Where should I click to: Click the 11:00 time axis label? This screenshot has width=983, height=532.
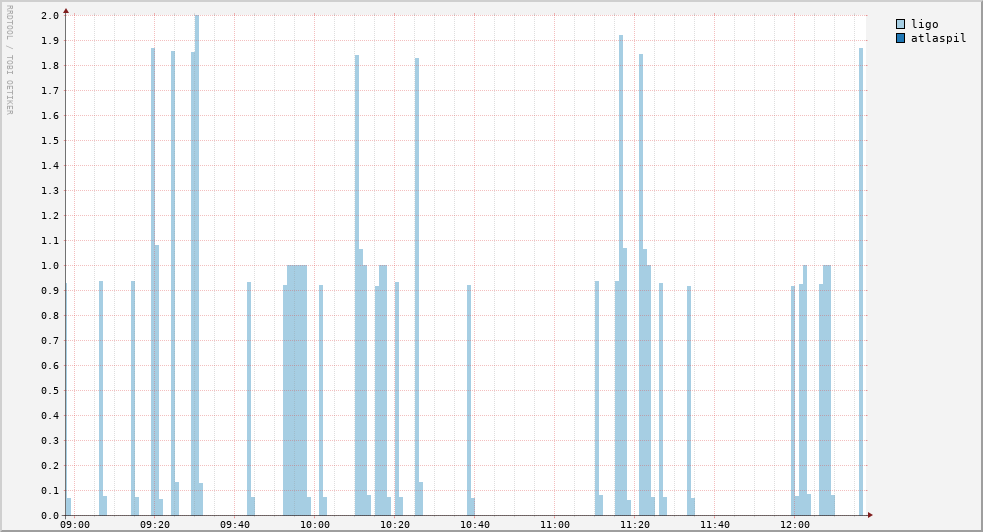[555, 525]
